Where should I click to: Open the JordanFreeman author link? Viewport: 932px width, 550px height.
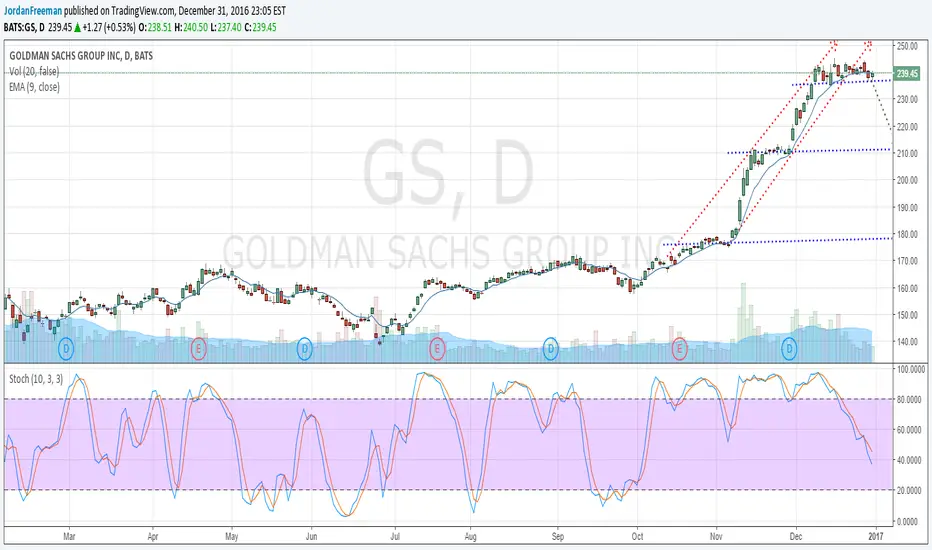pos(33,11)
